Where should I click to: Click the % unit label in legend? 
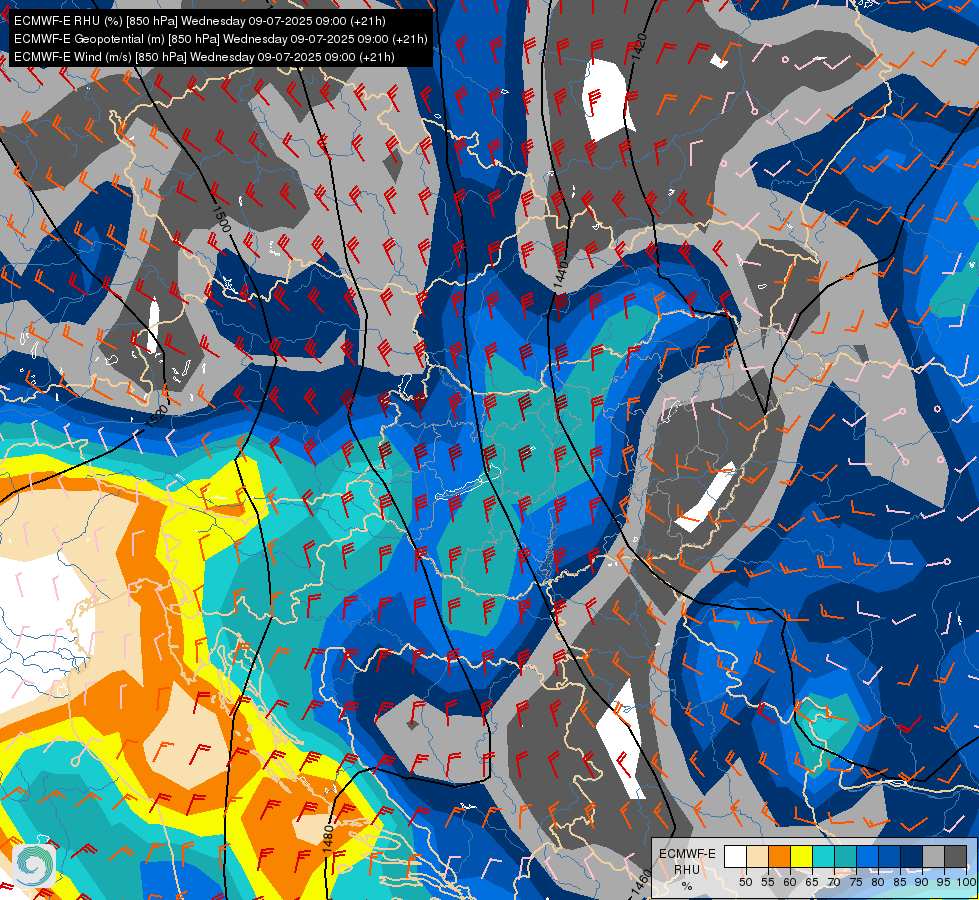(x=687, y=886)
